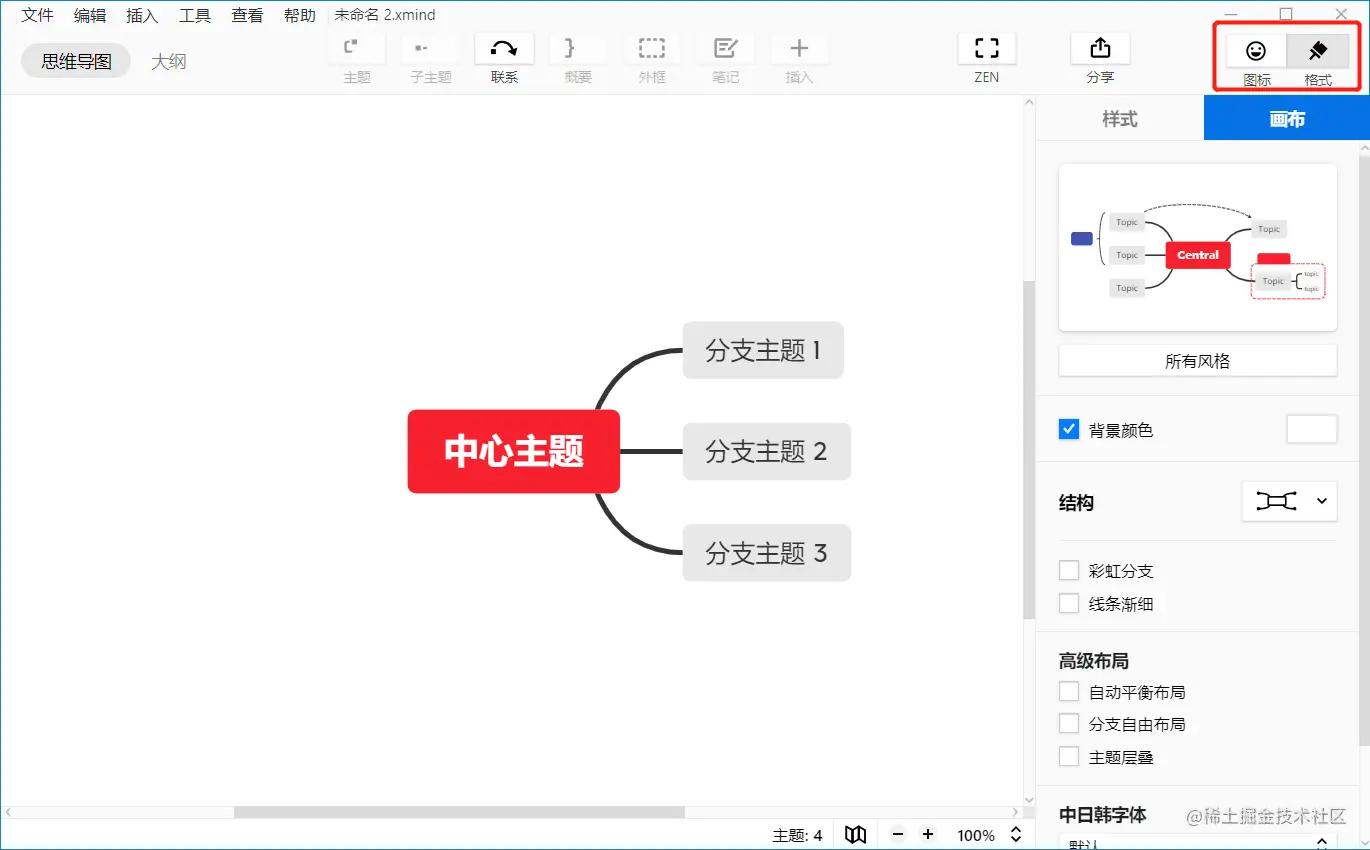This screenshot has height=850, width=1370.
Task: Select the 联系 relationship tool
Action: point(504,48)
